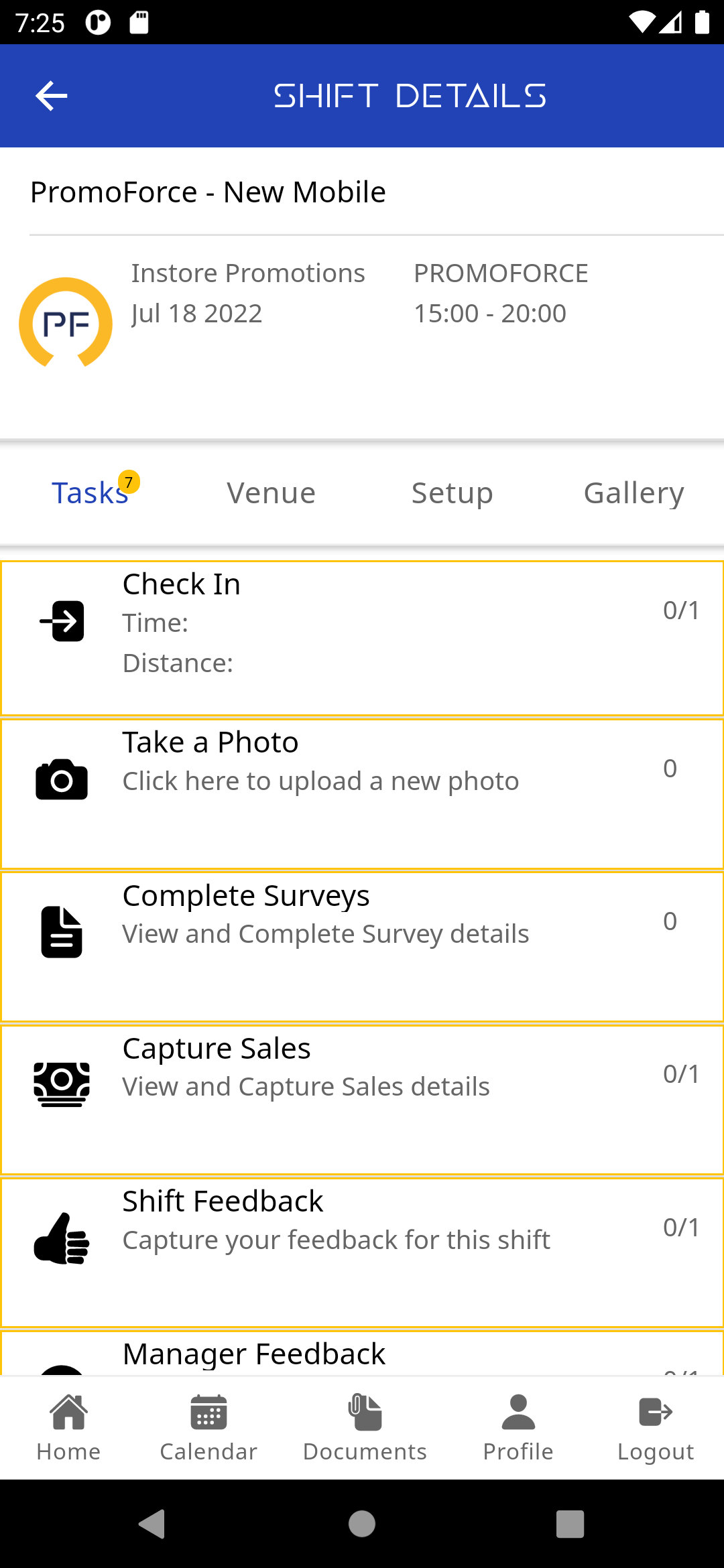Image resolution: width=724 pixels, height=1568 pixels.
Task: Click the money icon for Capture Sales
Action: pyautogui.click(x=62, y=1084)
